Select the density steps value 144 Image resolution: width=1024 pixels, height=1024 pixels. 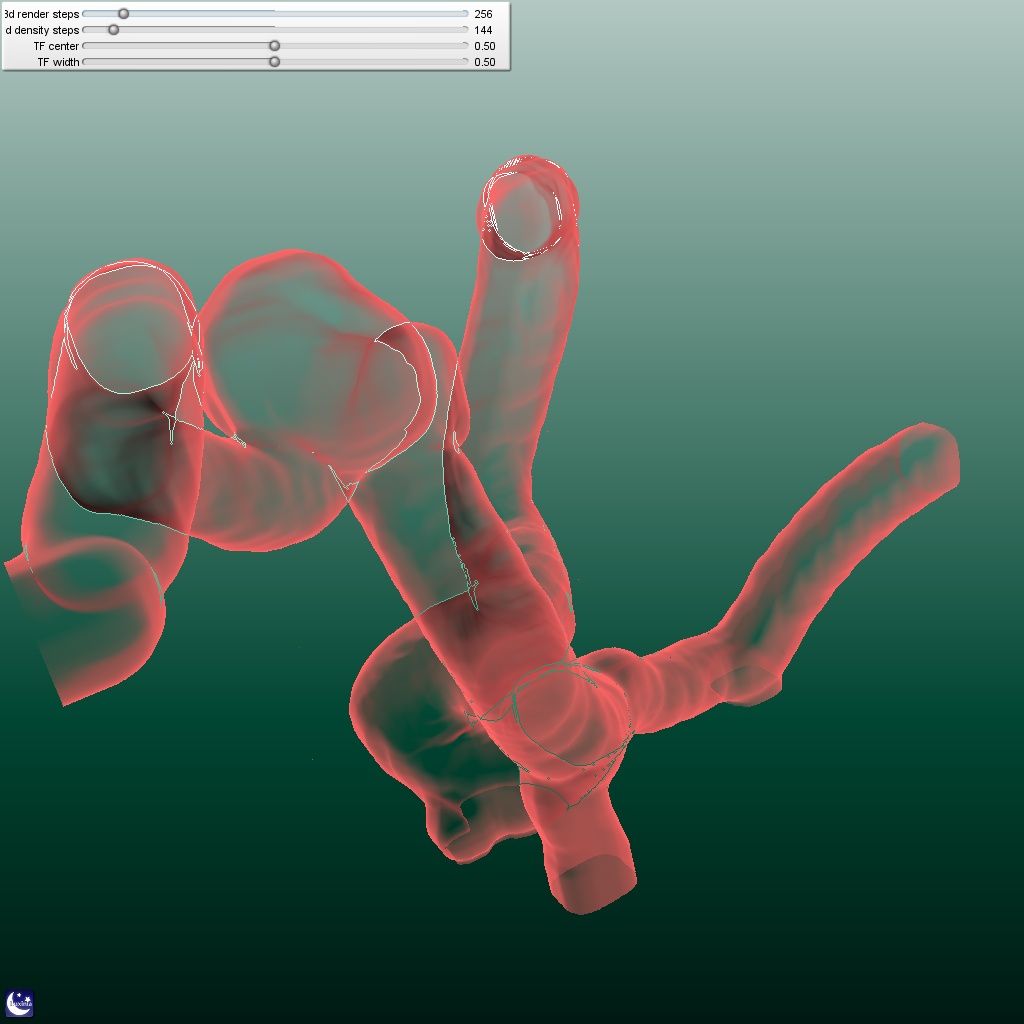point(484,30)
